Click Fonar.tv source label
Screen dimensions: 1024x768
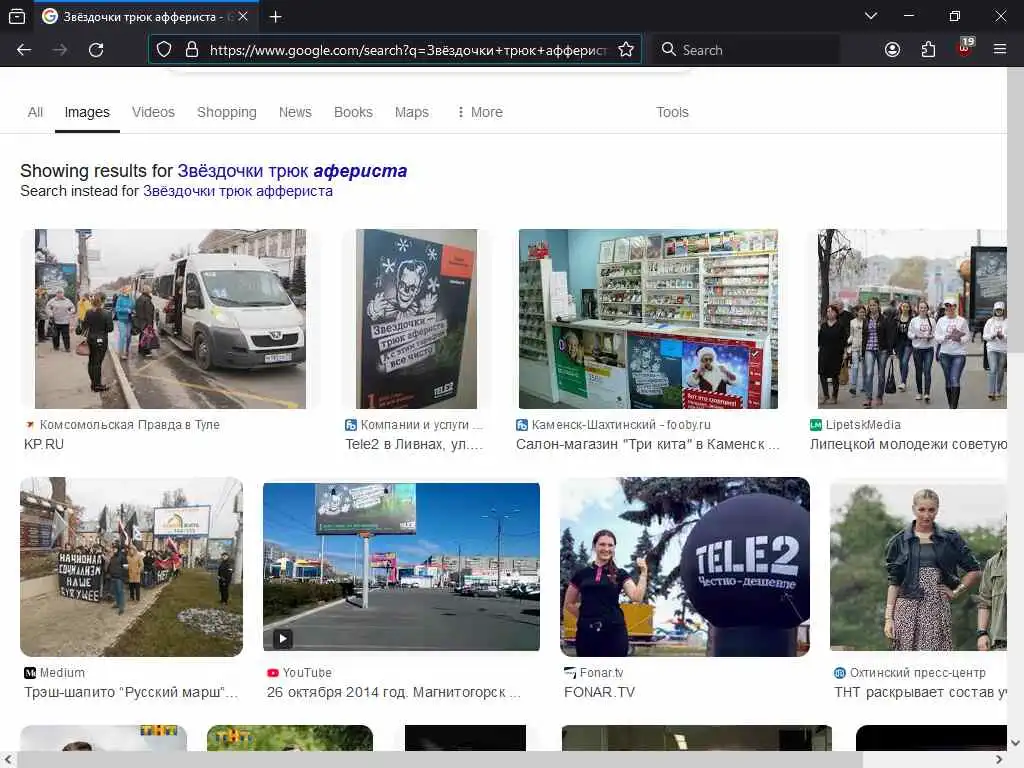601,673
